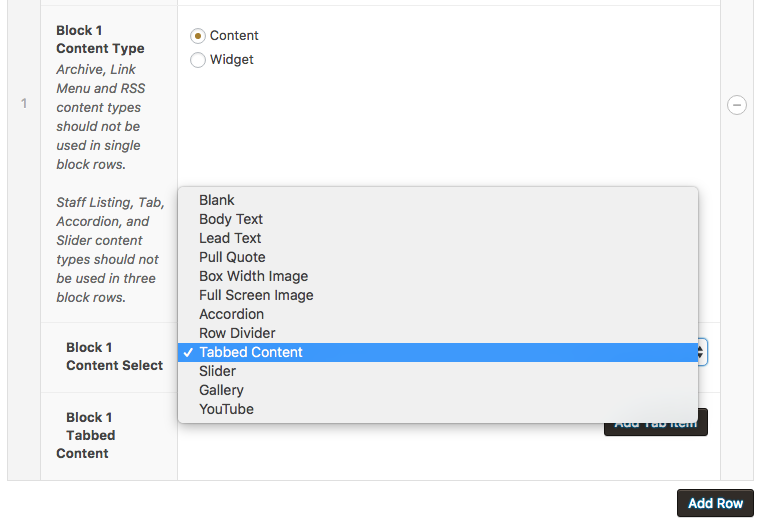Choose Gallery from the list

[438, 390]
